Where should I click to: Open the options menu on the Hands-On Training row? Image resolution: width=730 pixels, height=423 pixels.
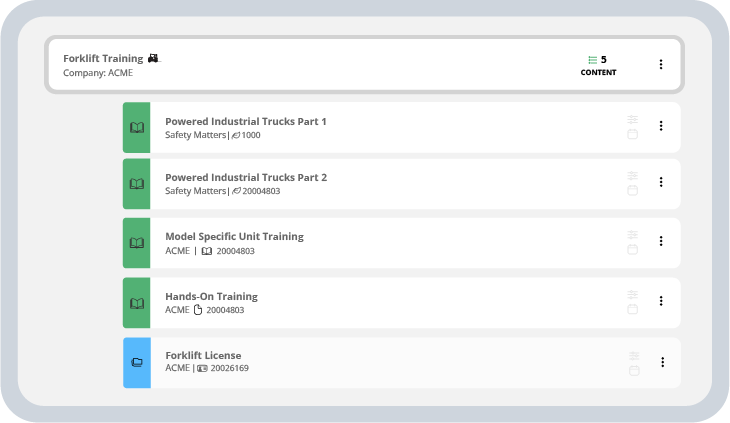tap(660, 301)
